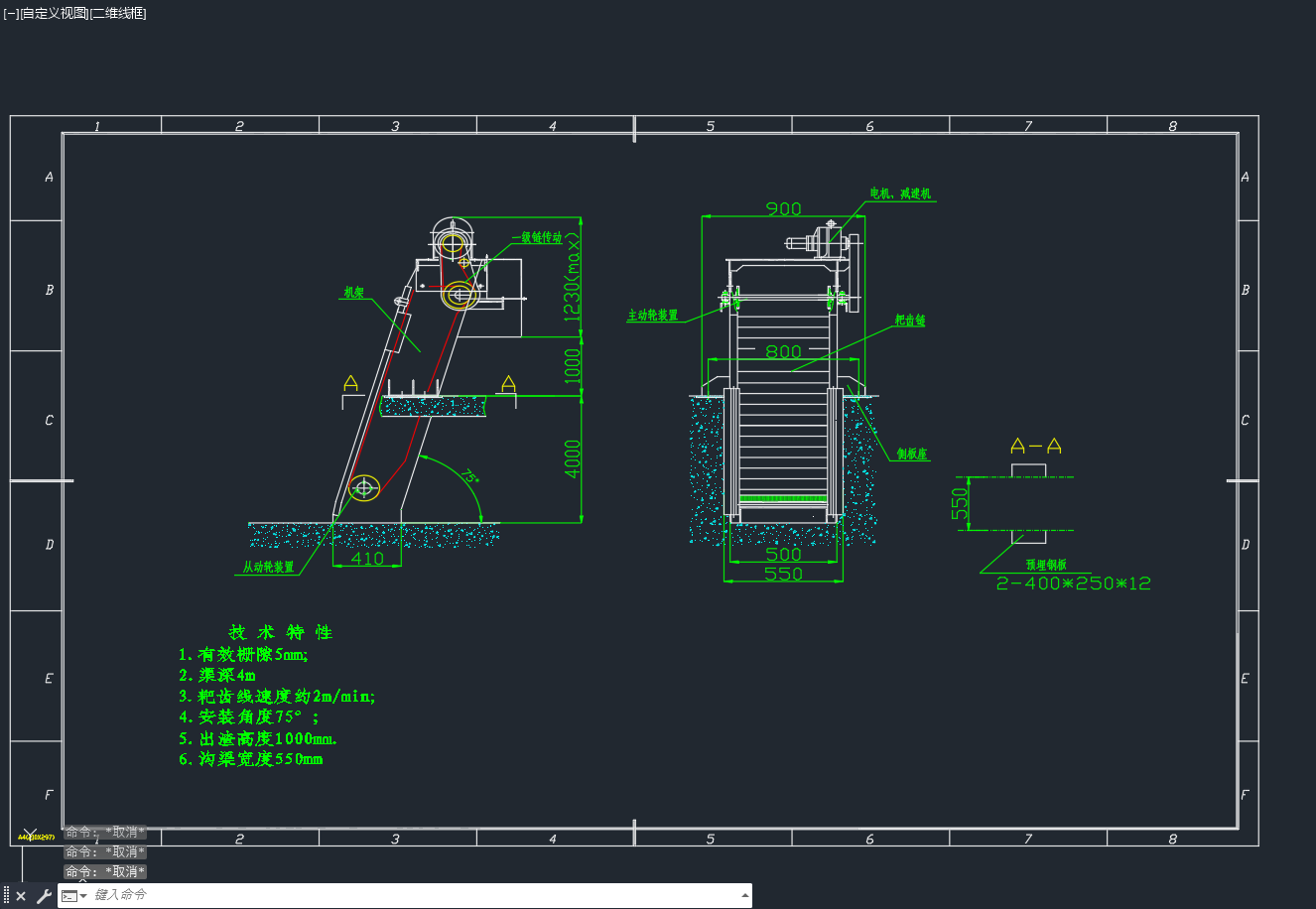Screen dimensions: 1316x909
Task: Select the 500 dimension text
Action: [783, 555]
